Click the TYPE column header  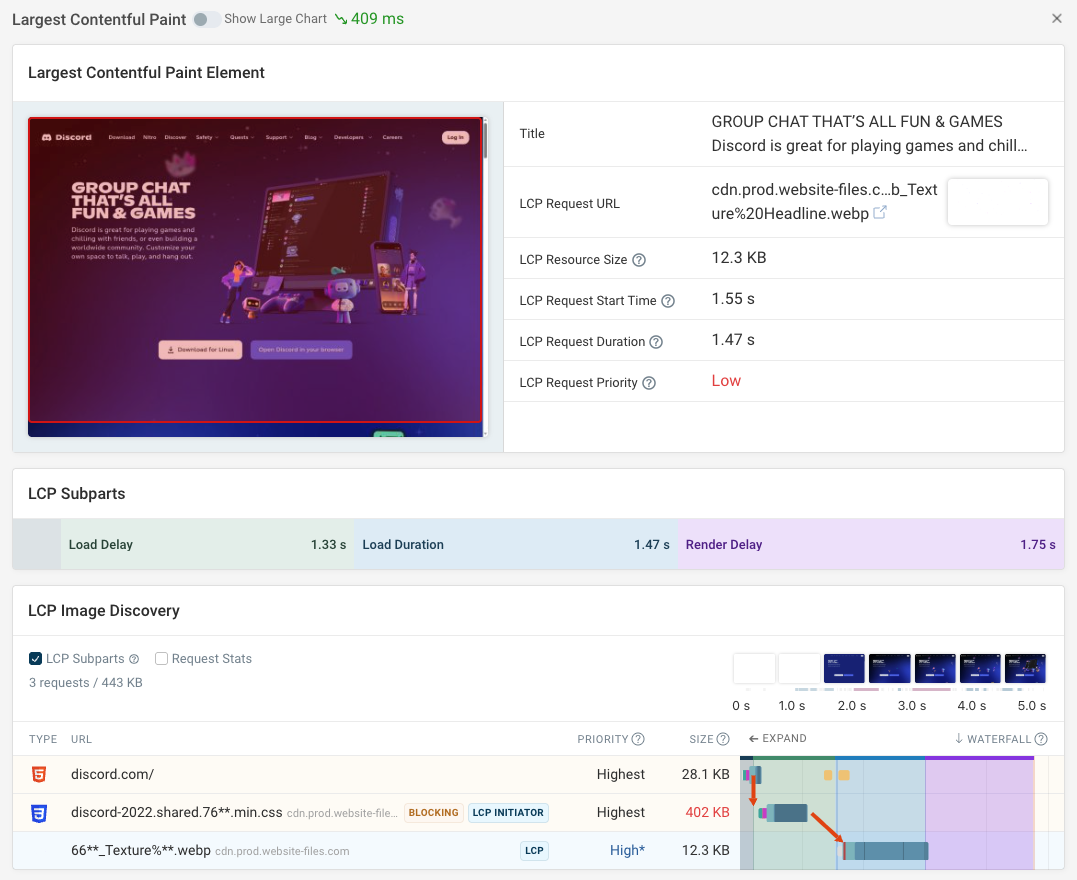[x=43, y=739]
